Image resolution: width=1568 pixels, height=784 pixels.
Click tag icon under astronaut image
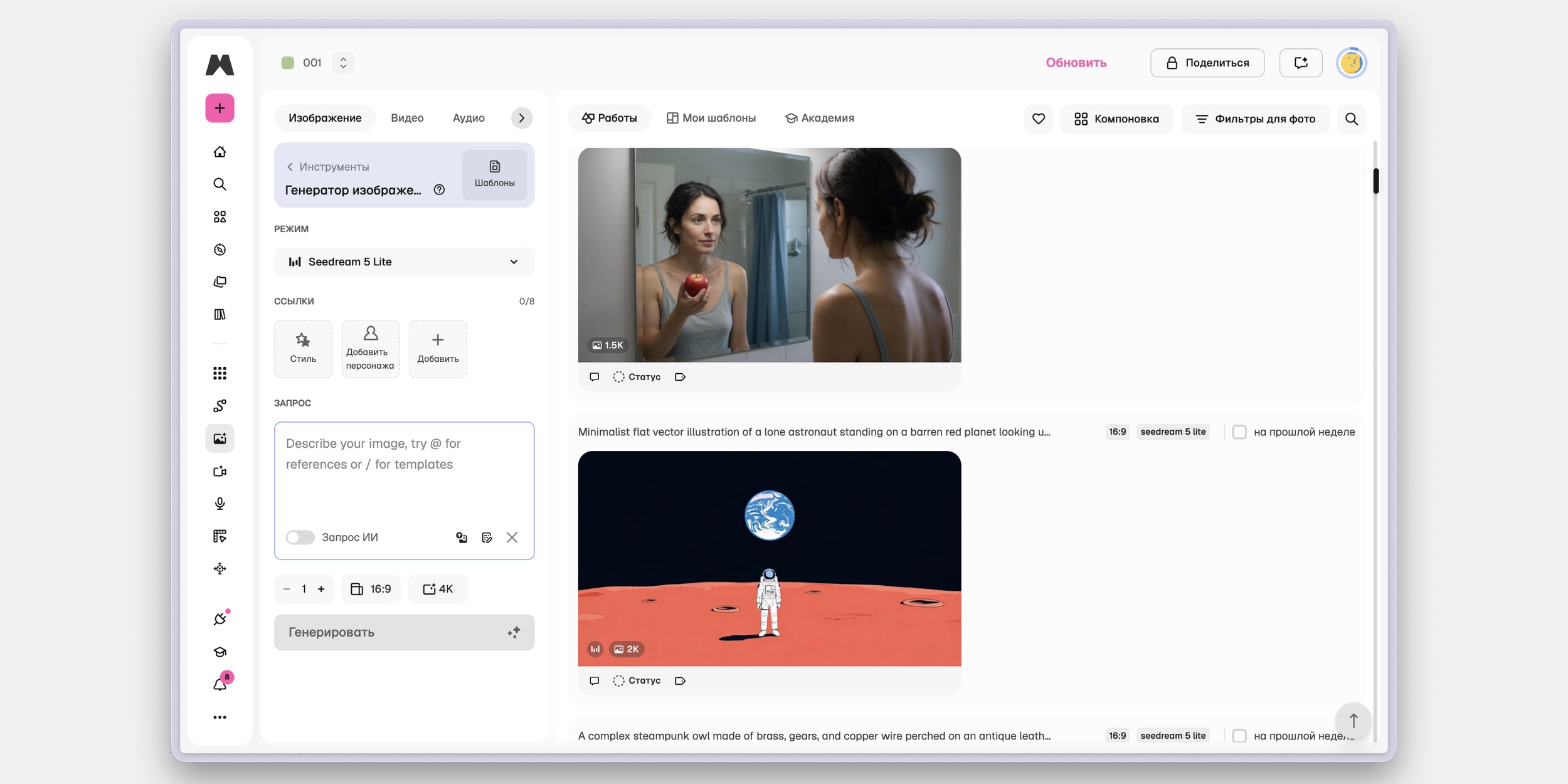coord(681,681)
